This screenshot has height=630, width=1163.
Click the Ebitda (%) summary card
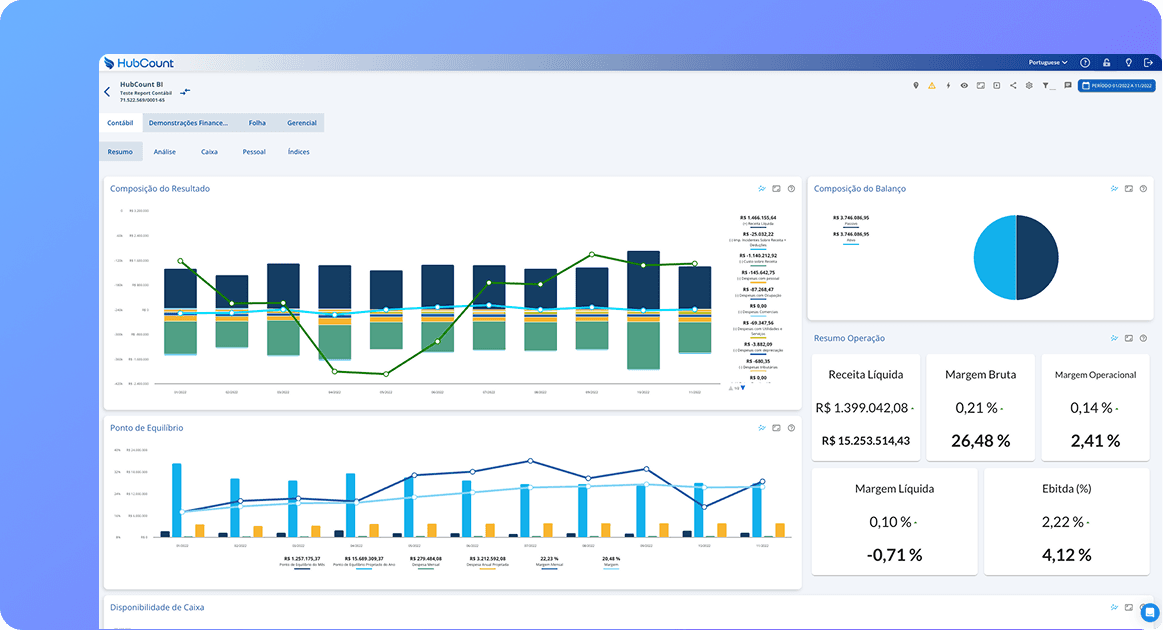(x=1067, y=522)
